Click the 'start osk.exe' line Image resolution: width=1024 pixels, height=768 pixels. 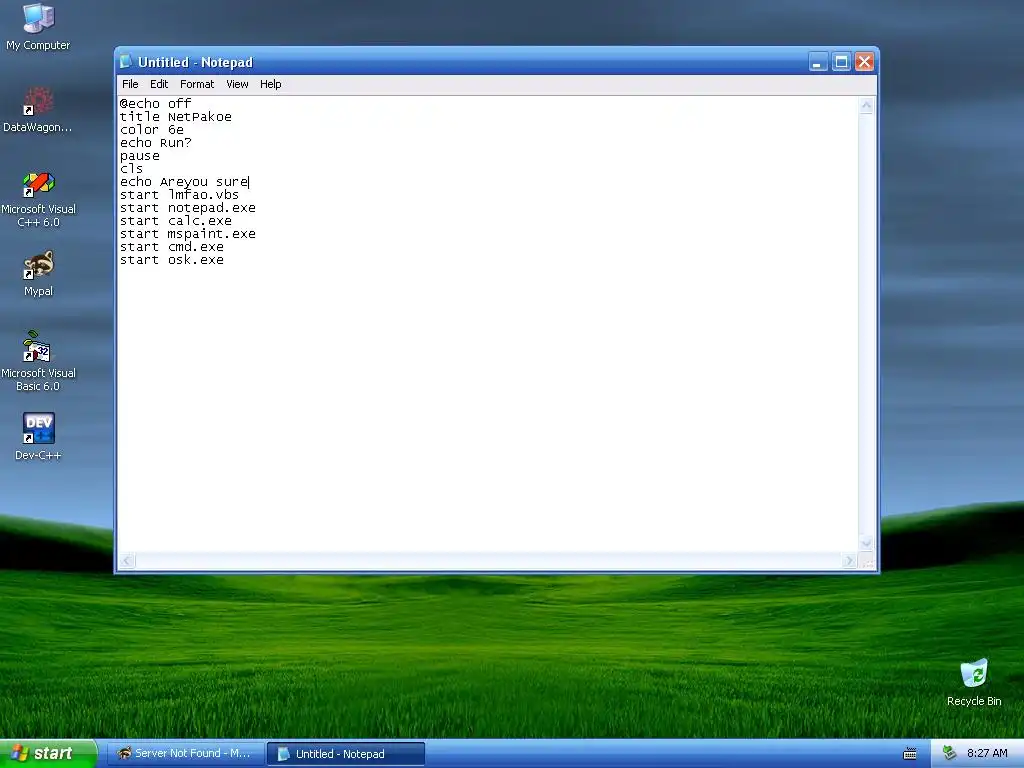pos(172,261)
